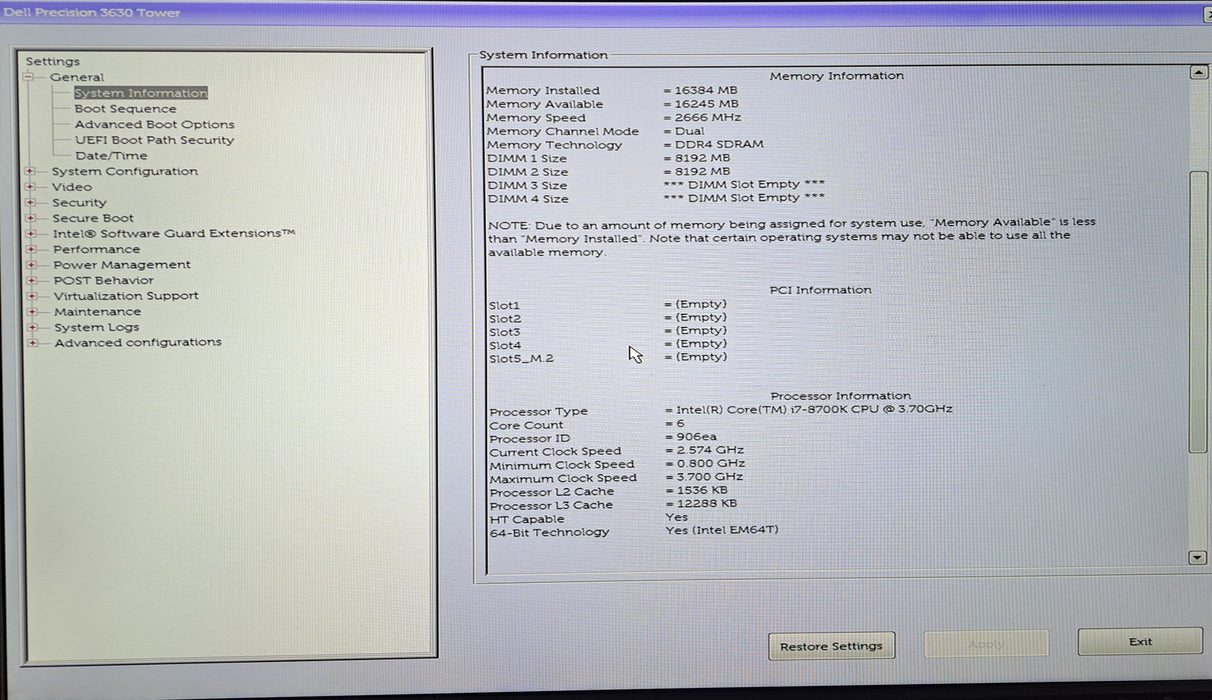Expand the Performance node
Screen dimensions: 1212x700
(x=32, y=249)
